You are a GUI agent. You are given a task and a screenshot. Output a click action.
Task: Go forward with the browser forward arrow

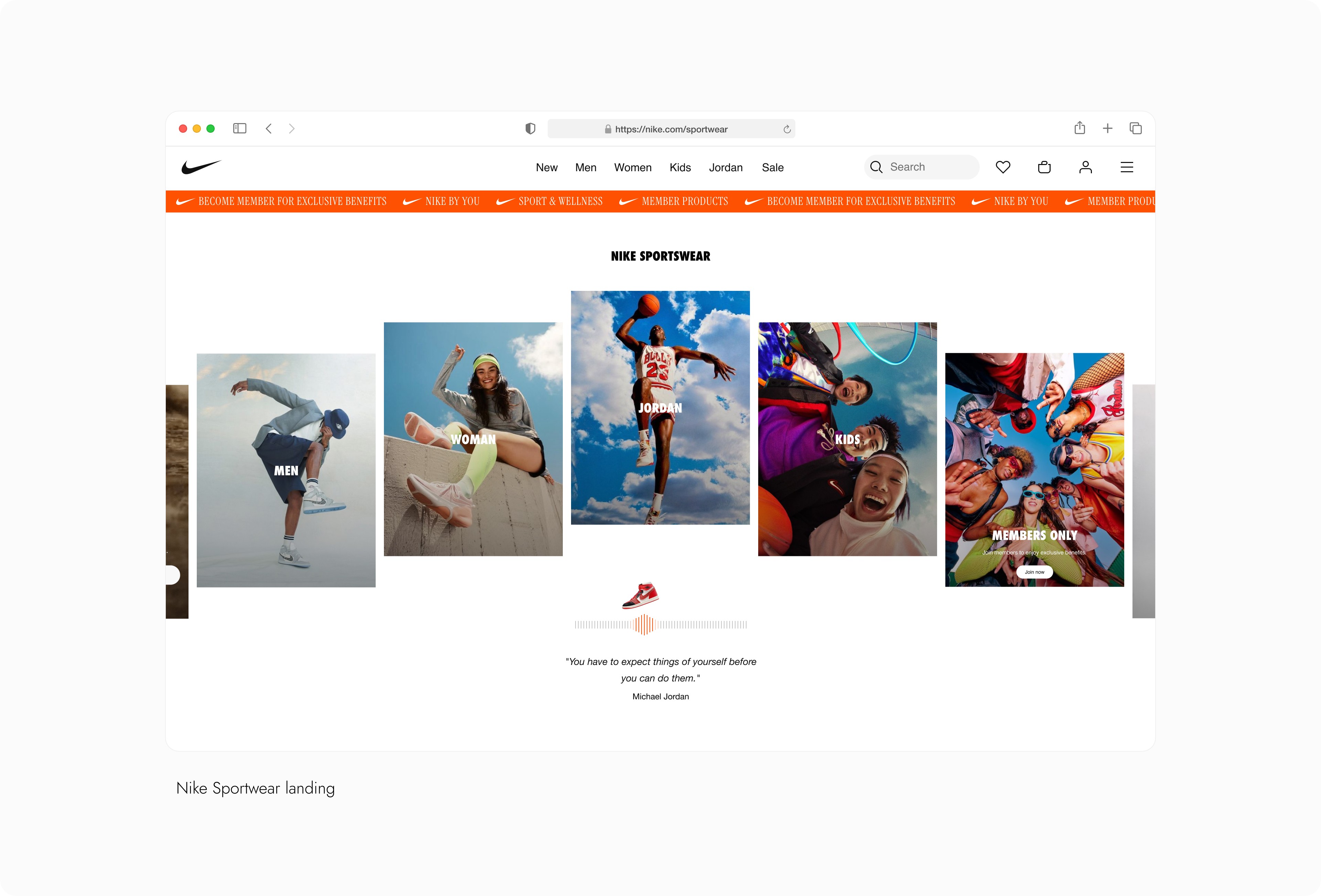point(292,128)
